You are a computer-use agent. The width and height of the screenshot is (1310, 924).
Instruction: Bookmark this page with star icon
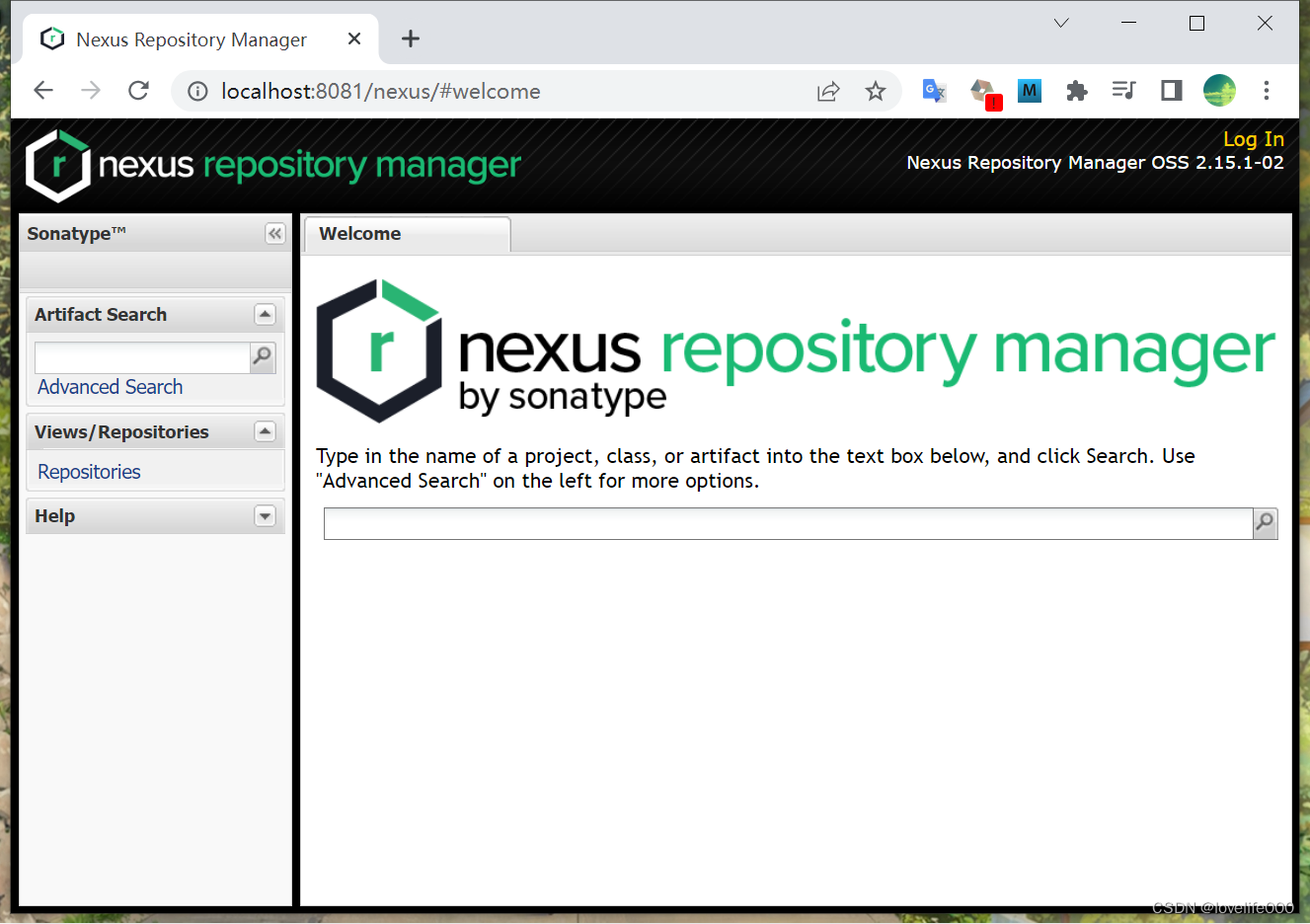point(876,92)
